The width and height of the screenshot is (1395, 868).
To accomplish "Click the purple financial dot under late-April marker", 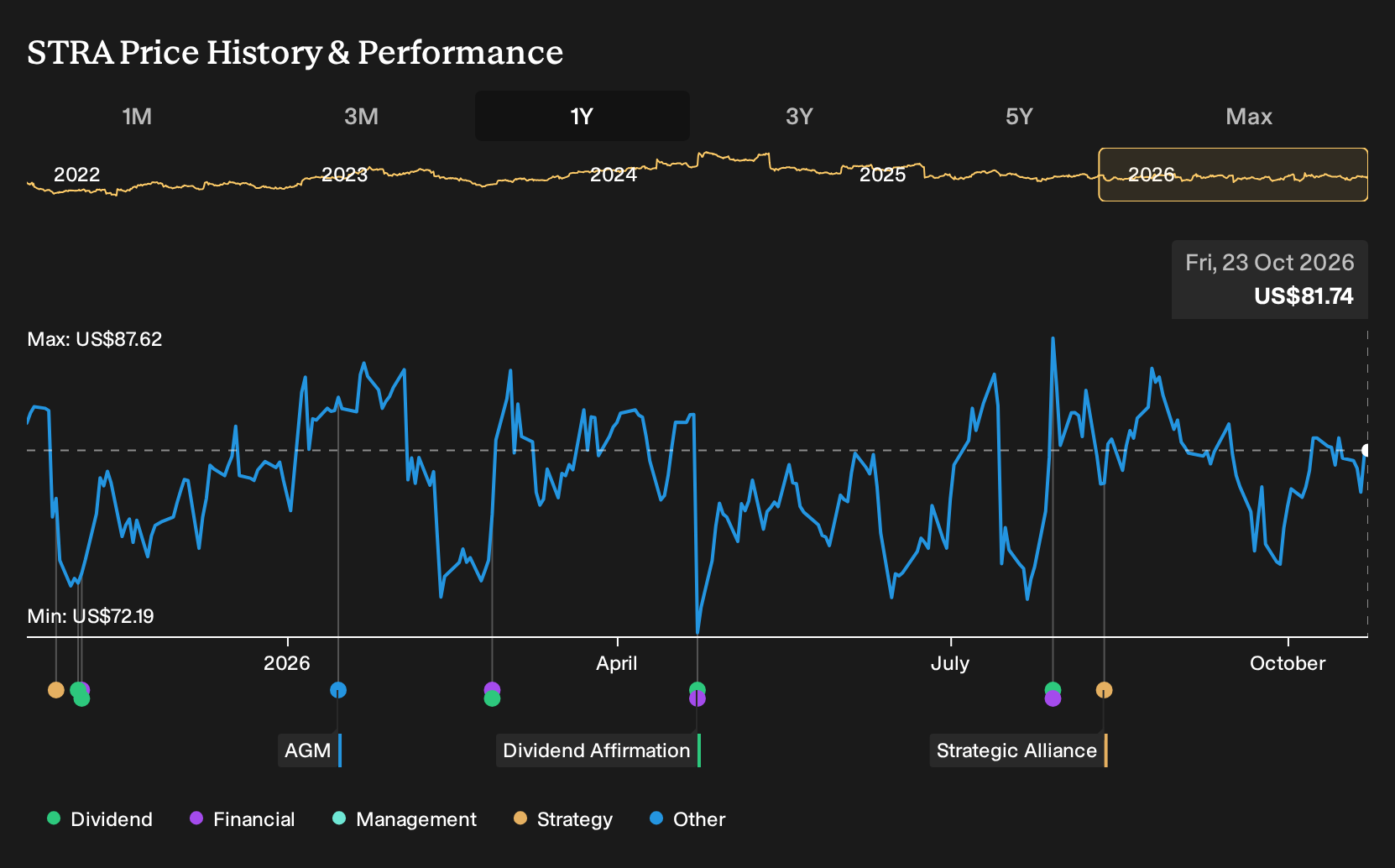I will pyautogui.click(x=697, y=699).
